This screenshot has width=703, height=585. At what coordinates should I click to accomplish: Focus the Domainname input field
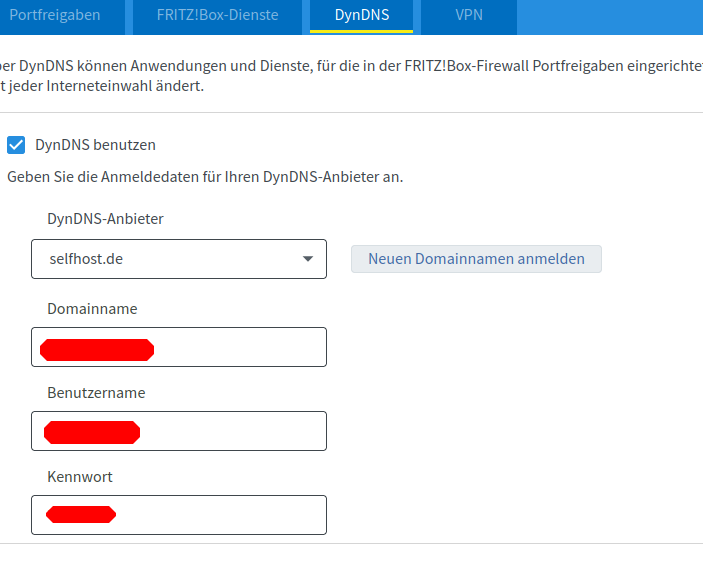coord(179,347)
